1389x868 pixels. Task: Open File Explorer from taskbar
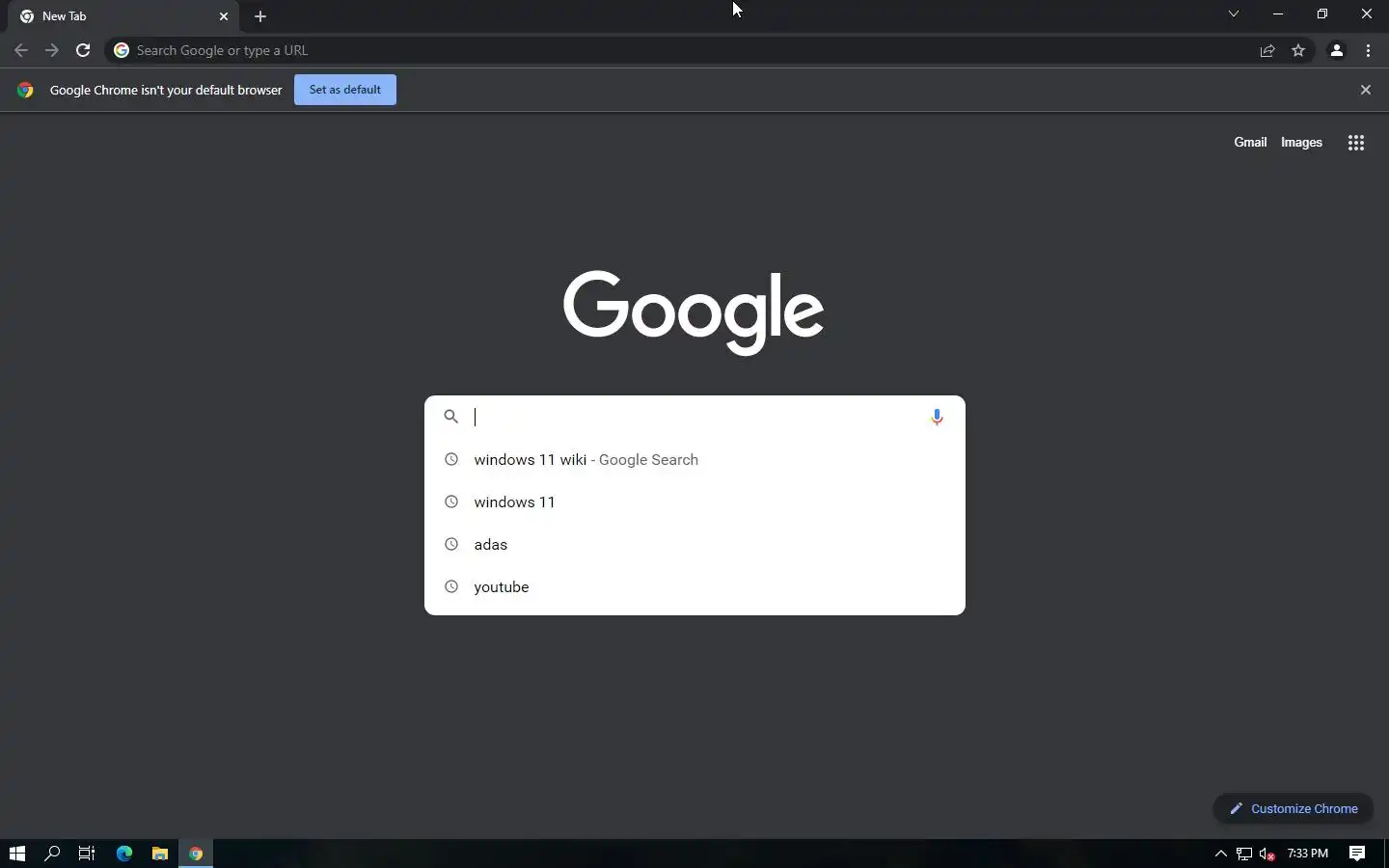click(x=160, y=854)
